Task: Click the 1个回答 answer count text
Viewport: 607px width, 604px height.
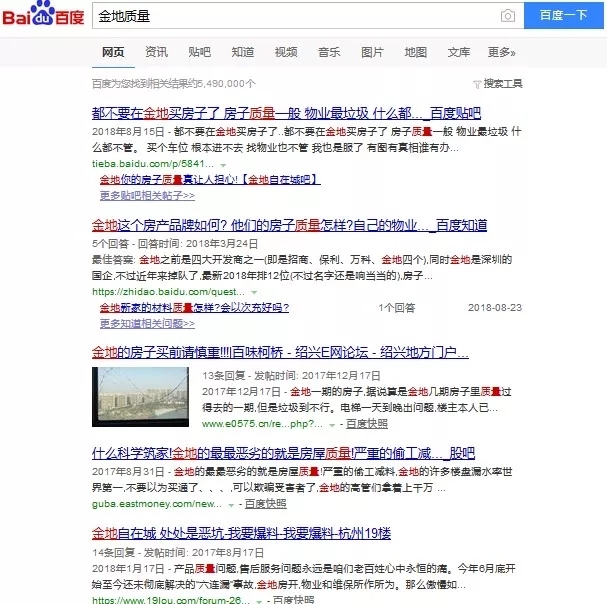Action: (397, 308)
